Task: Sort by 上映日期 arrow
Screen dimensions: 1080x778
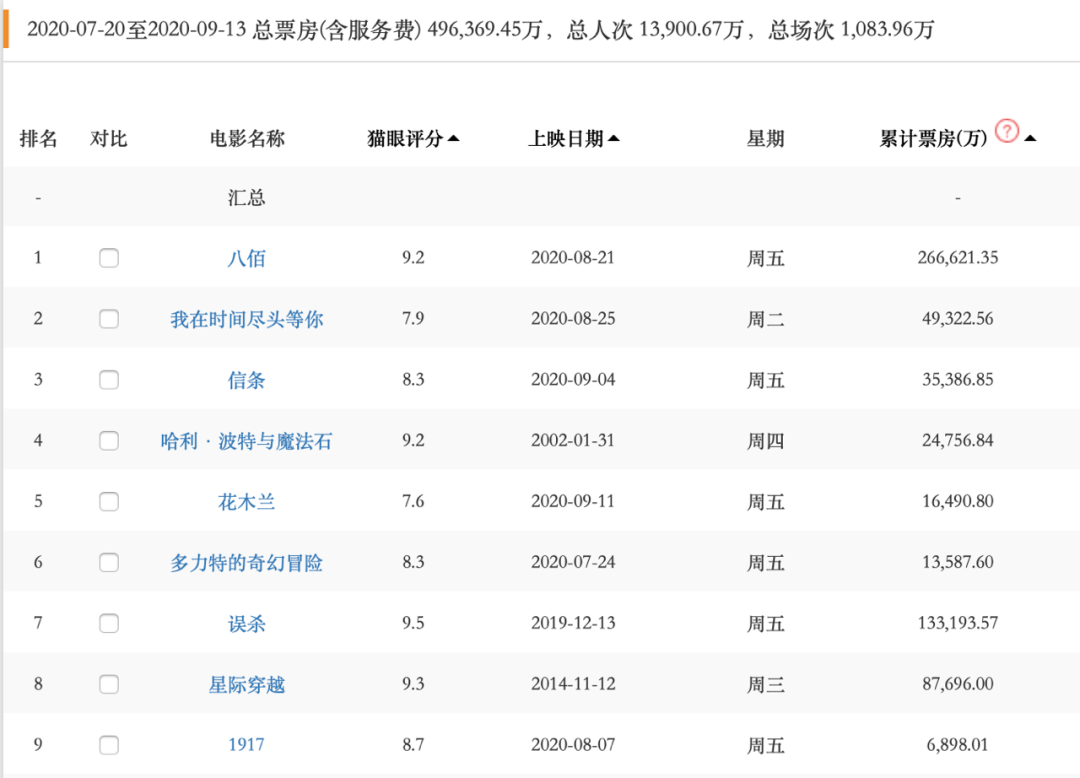Action: click(614, 138)
